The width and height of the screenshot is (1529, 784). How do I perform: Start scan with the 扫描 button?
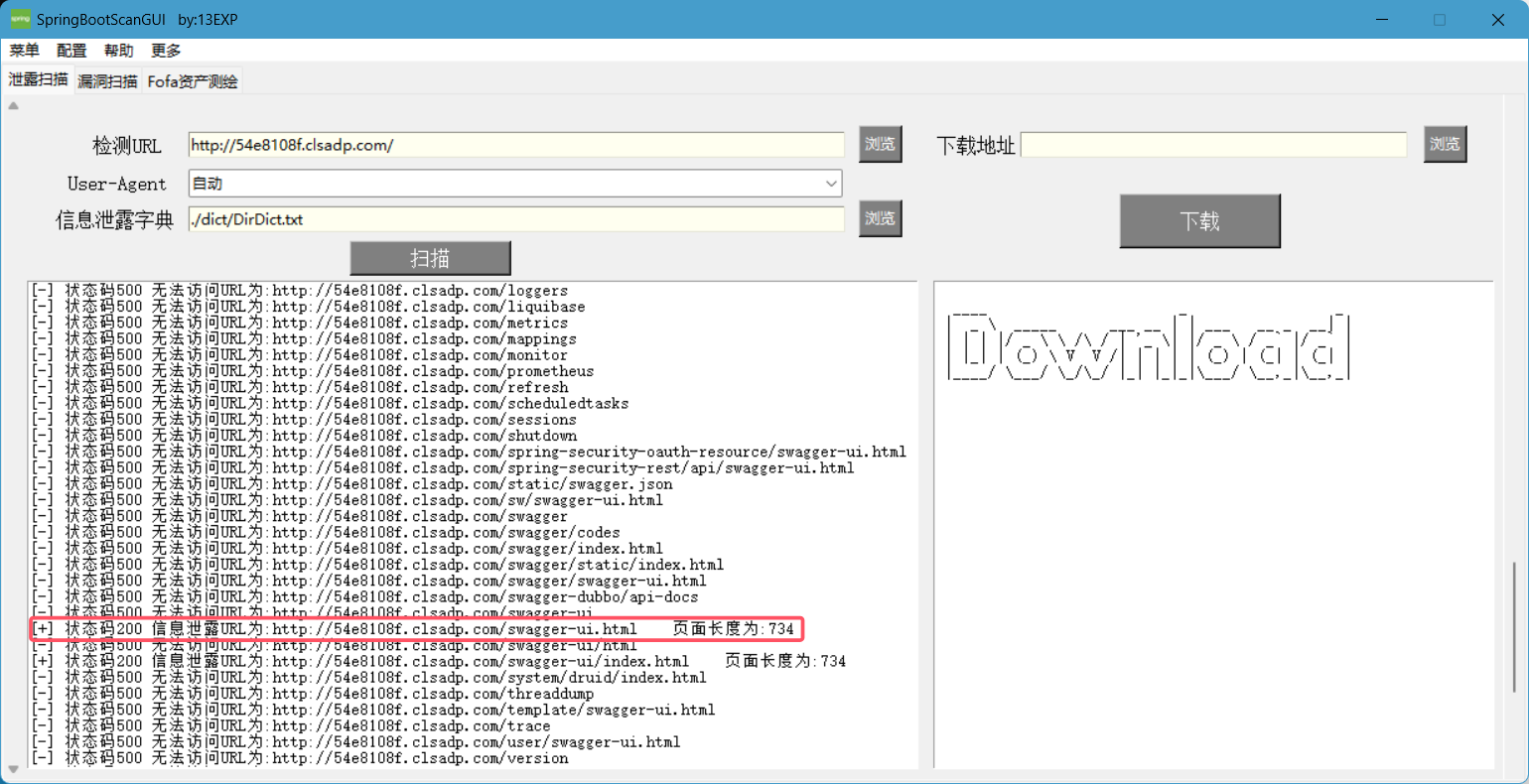point(430,258)
